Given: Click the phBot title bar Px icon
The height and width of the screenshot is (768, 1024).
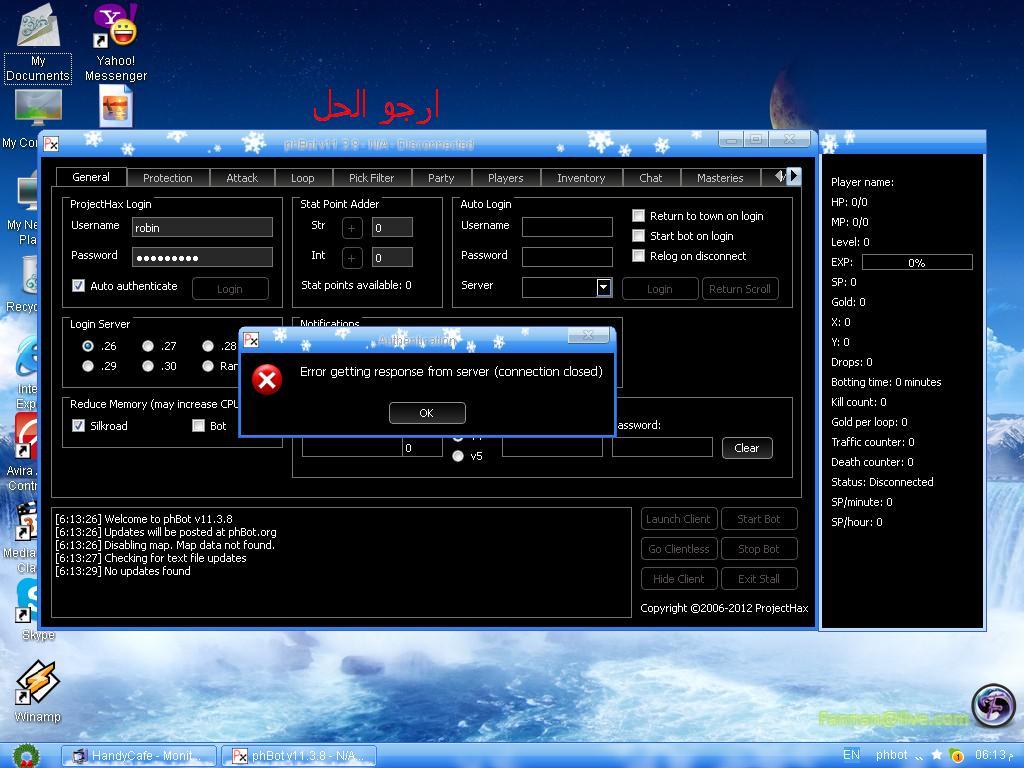Looking at the screenshot, I should (50, 144).
